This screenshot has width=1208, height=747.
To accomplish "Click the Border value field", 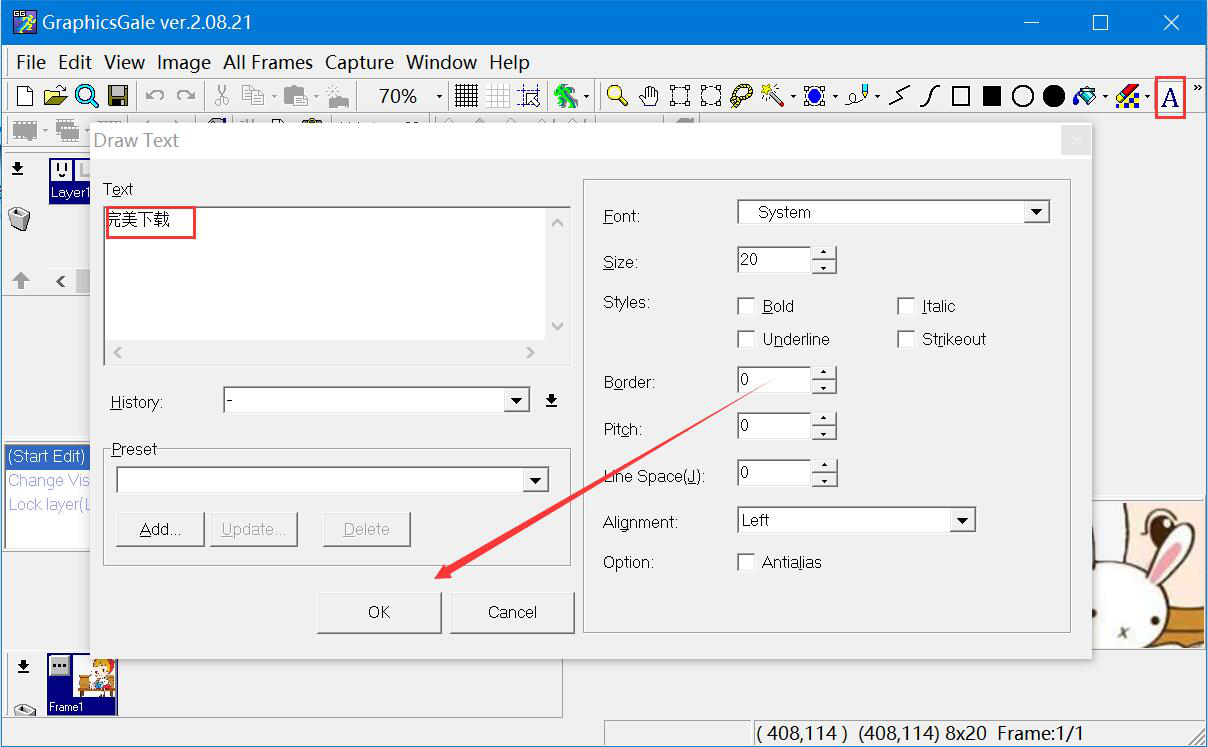I will coord(773,380).
